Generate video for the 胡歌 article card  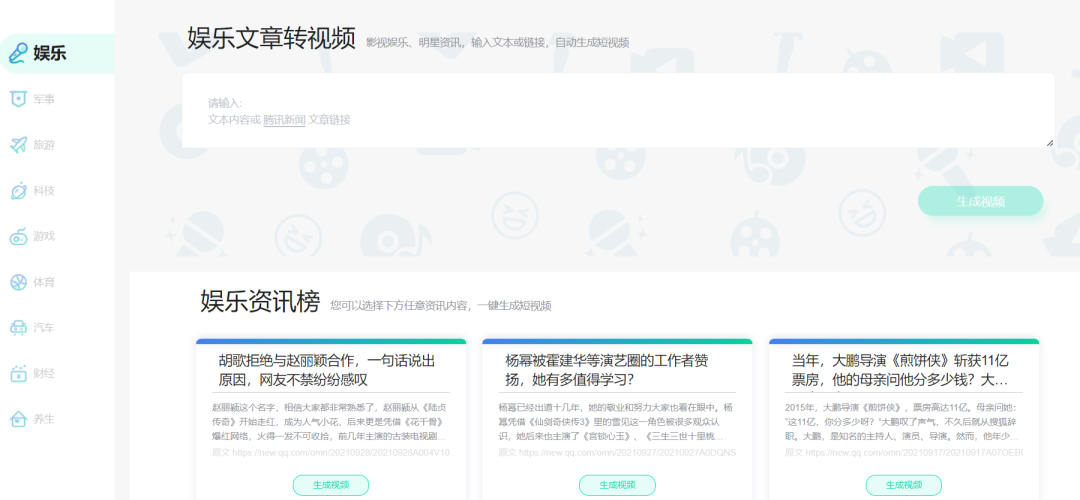click(330, 485)
